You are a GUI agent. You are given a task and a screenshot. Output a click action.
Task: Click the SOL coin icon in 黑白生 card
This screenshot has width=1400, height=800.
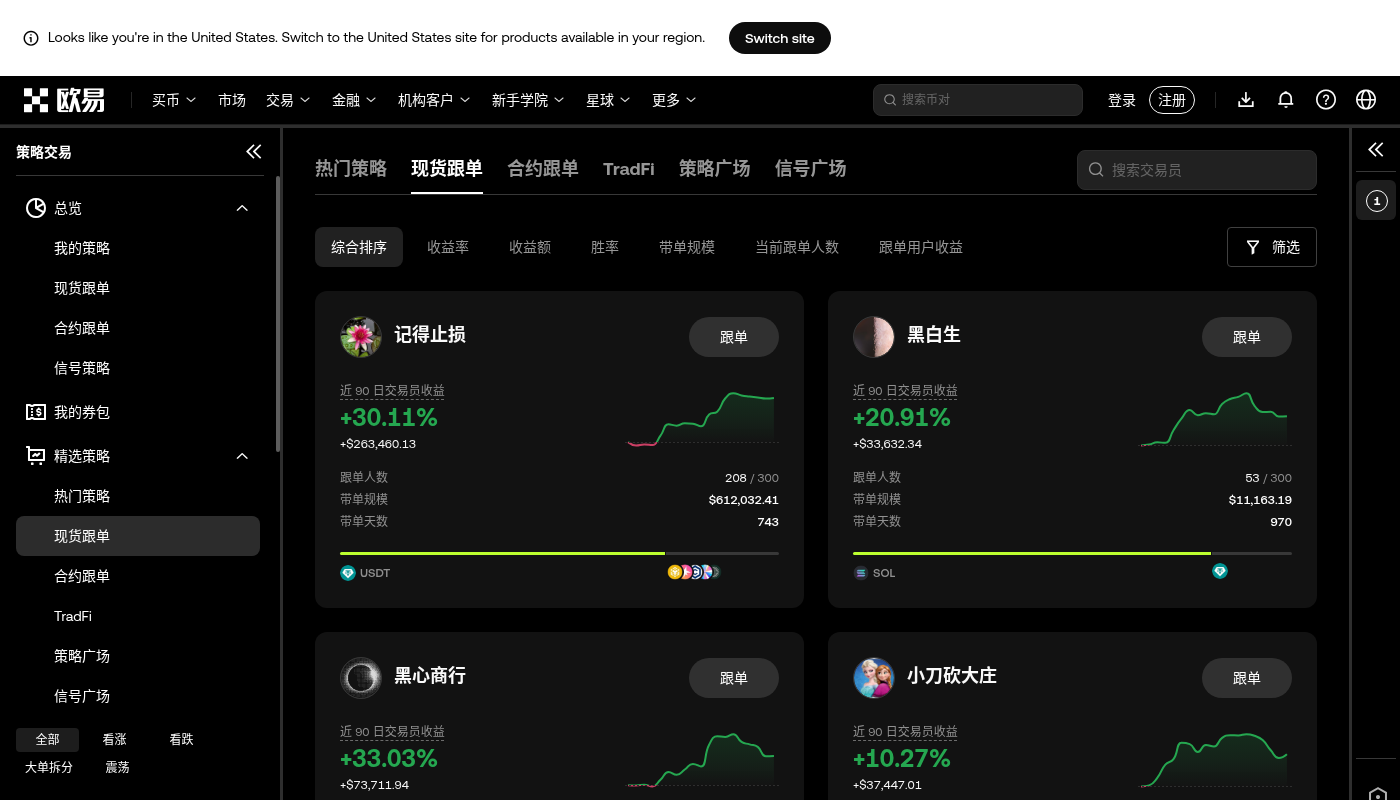coord(861,573)
